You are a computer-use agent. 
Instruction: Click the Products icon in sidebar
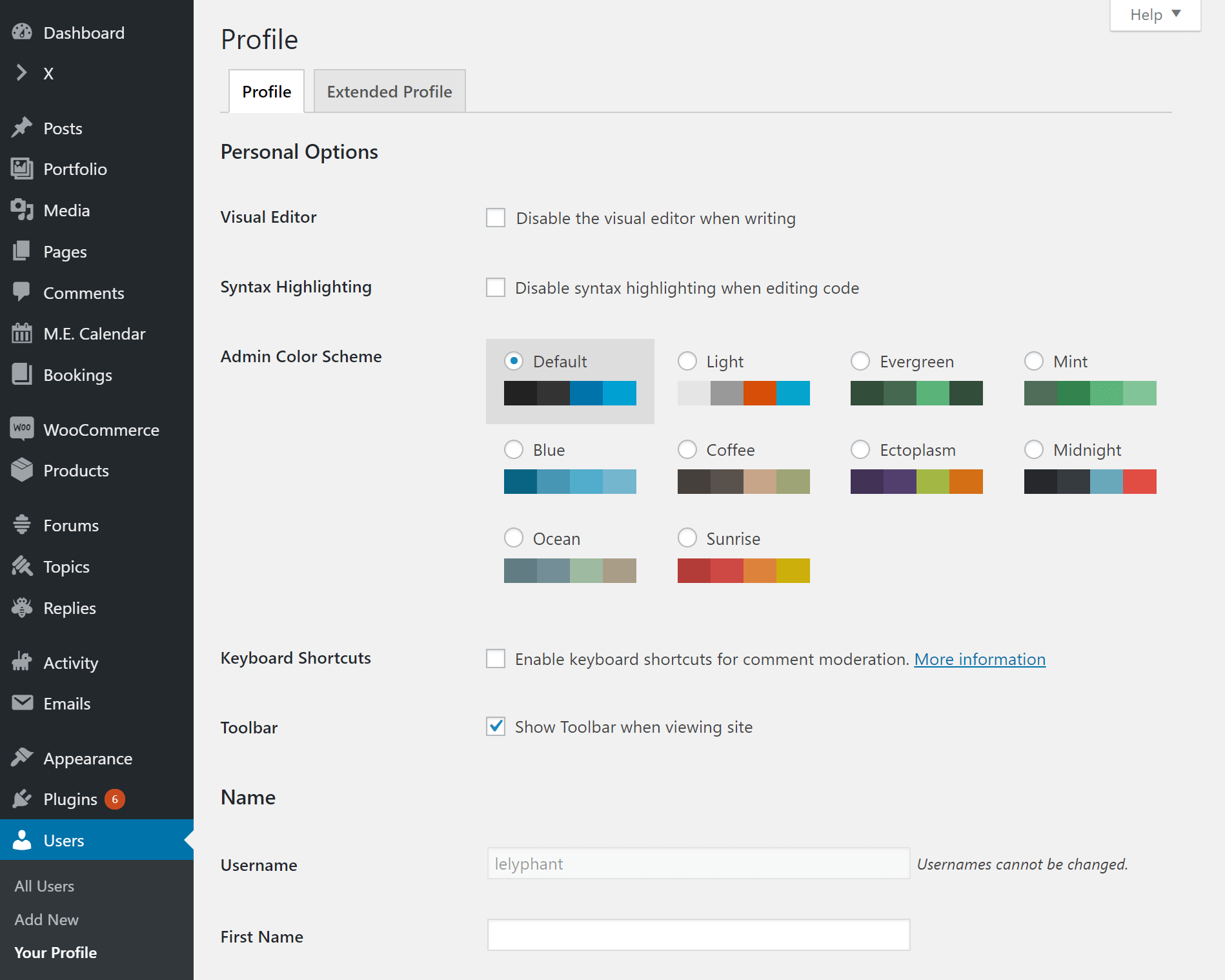point(22,471)
